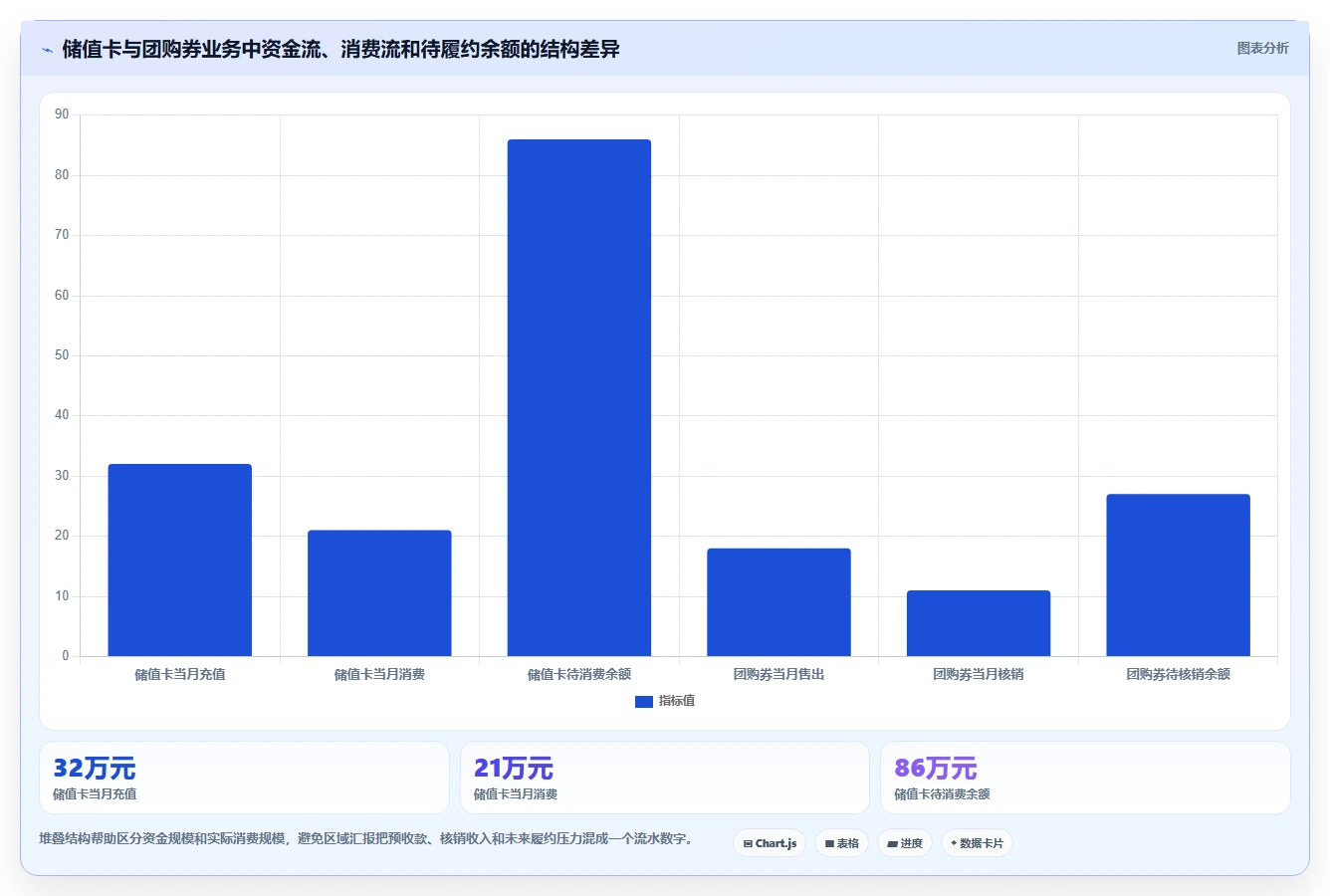
Task: Click the 储值卡当月充值 bar
Action: point(180,560)
